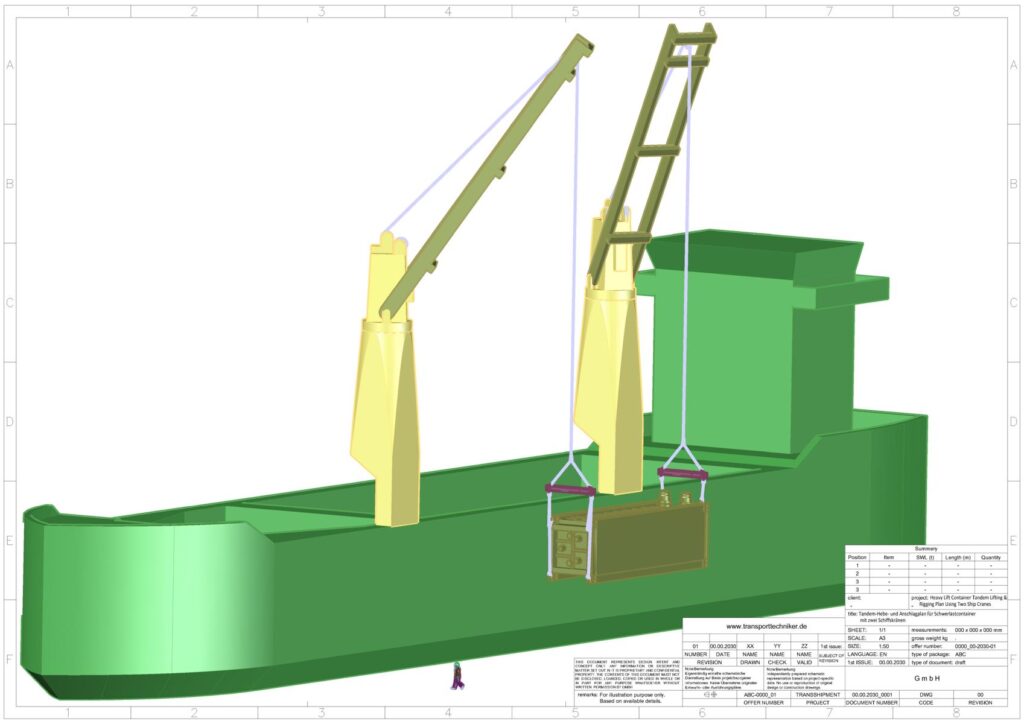Click the 'DWG' cell
1024x724 pixels.
925,695
